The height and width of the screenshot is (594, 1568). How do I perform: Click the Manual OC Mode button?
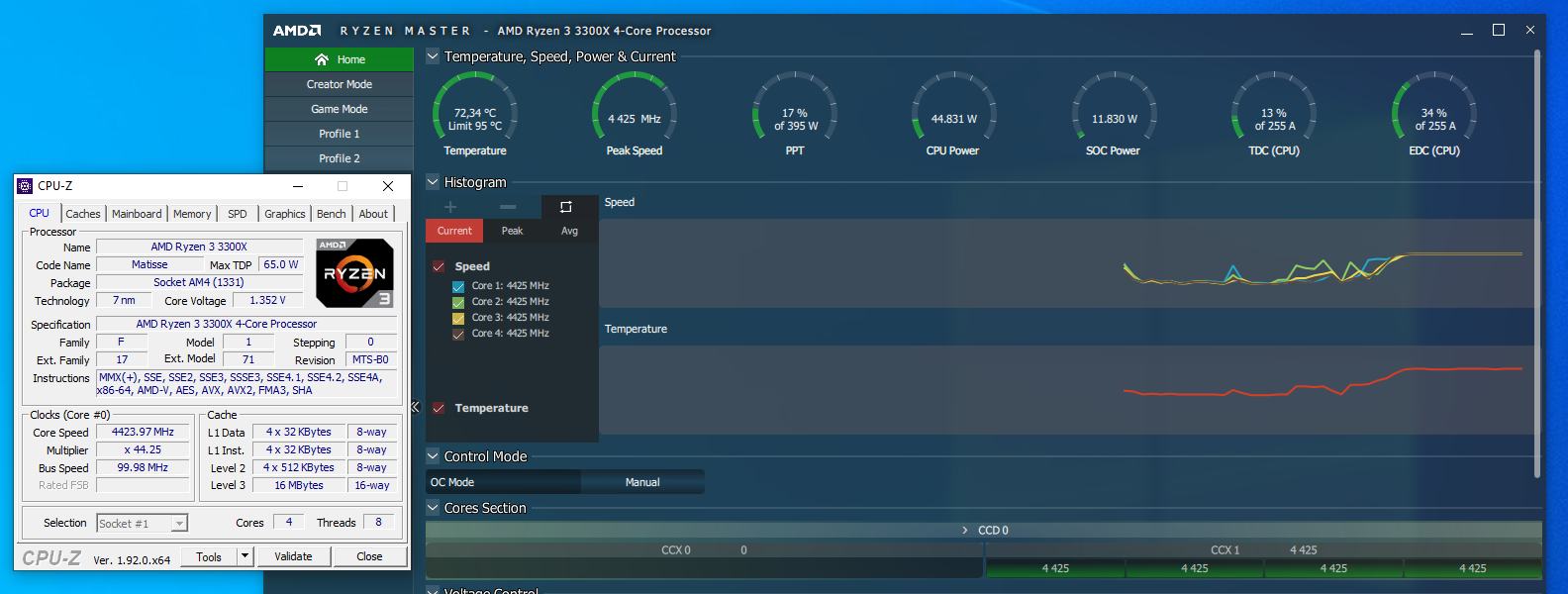[x=642, y=482]
